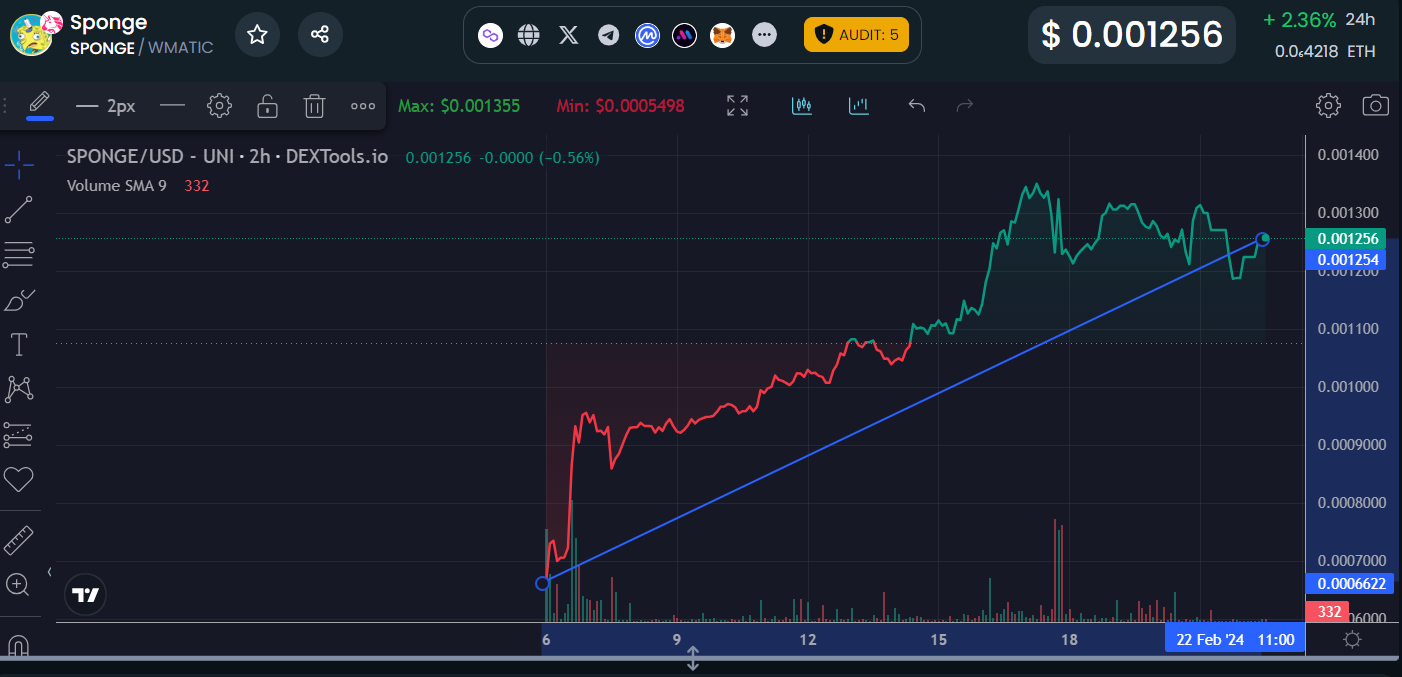Grab the chart pane height handle below time axis
The width and height of the screenshot is (1402, 677).
[692, 659]
